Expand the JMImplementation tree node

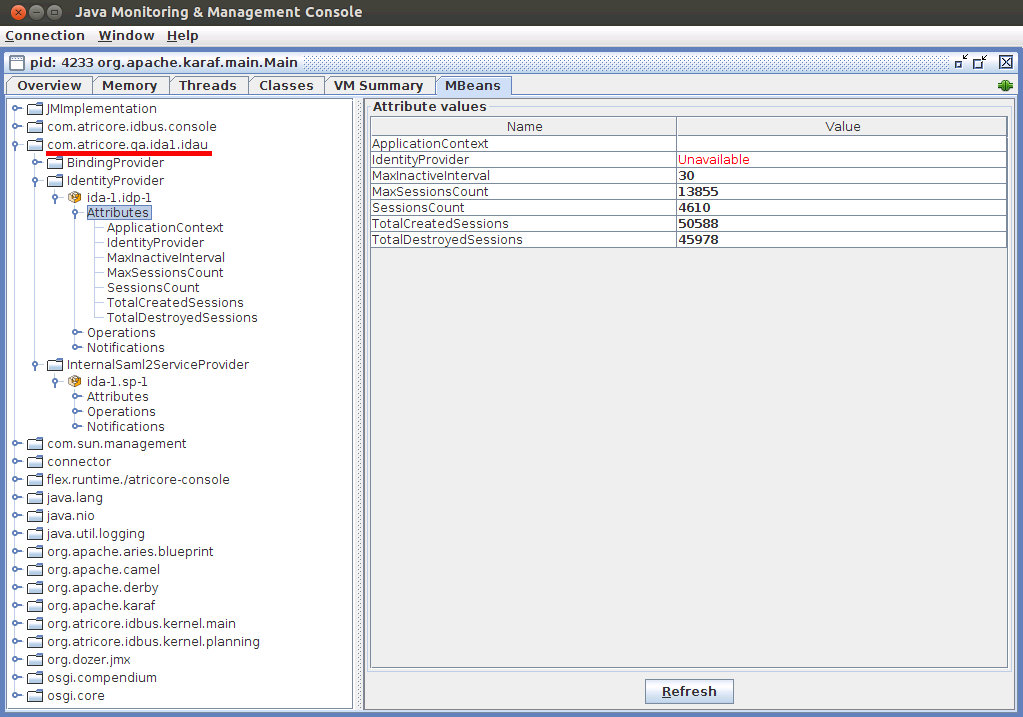click(x=16, y=108)
